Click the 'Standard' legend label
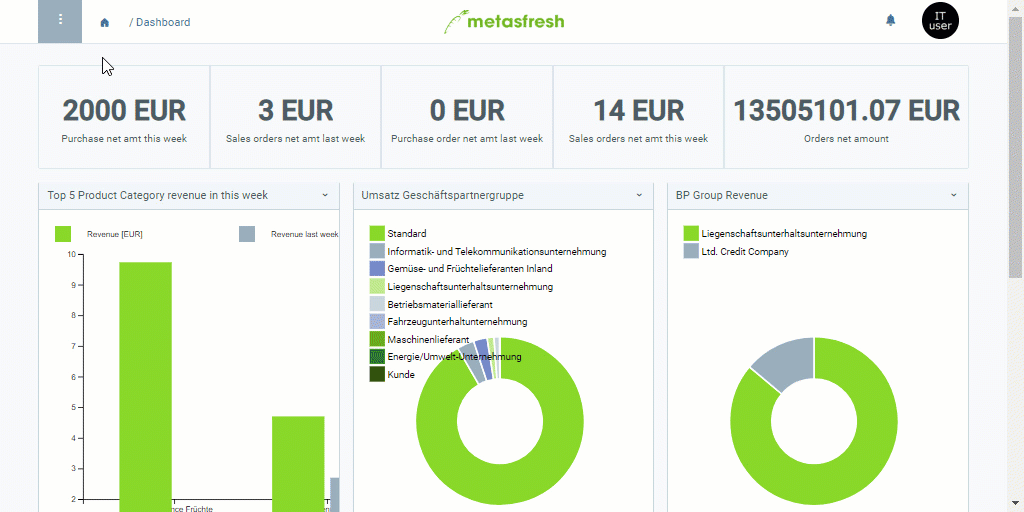 click(407, 233)
